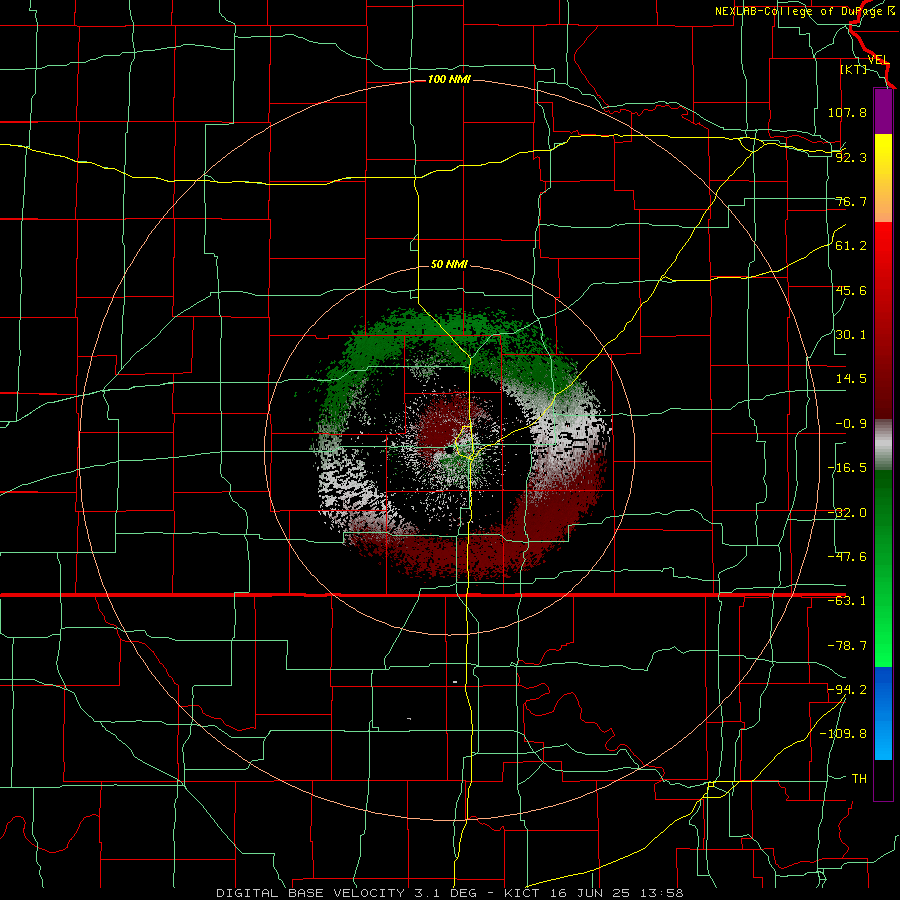Viewport: 900px width, 900px height.
Task: Click the 107.8 velocity scale value
Action: (847, 112)
